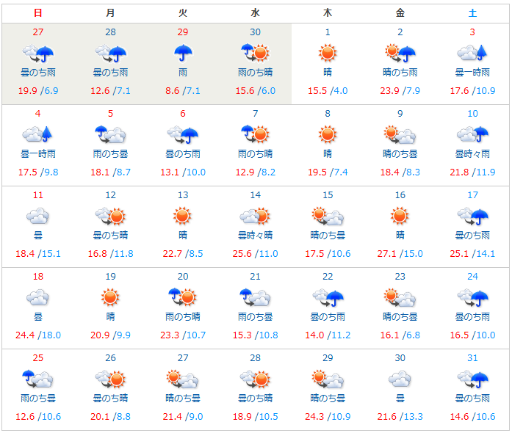This screenshot has height=433, width=512.
Task: Click the rain-then-sun icon on the 7th
Action: [255, 134]
